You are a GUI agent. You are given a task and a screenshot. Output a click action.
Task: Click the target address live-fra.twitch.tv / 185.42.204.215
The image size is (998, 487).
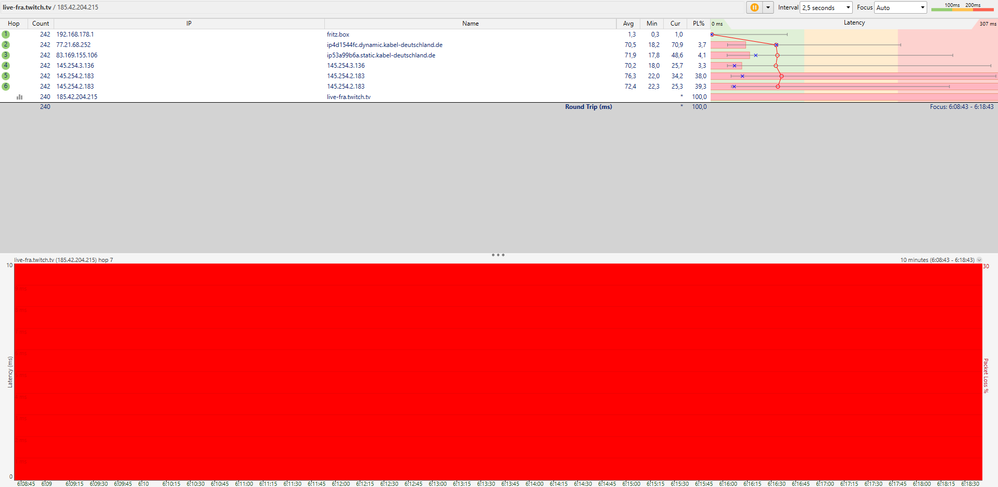[50, 7]
